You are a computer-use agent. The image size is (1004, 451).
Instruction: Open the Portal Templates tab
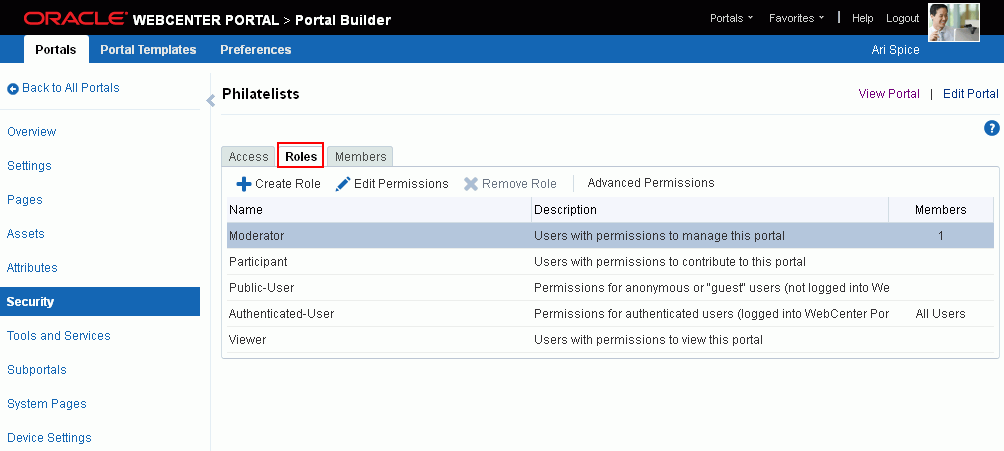point(148,49)
